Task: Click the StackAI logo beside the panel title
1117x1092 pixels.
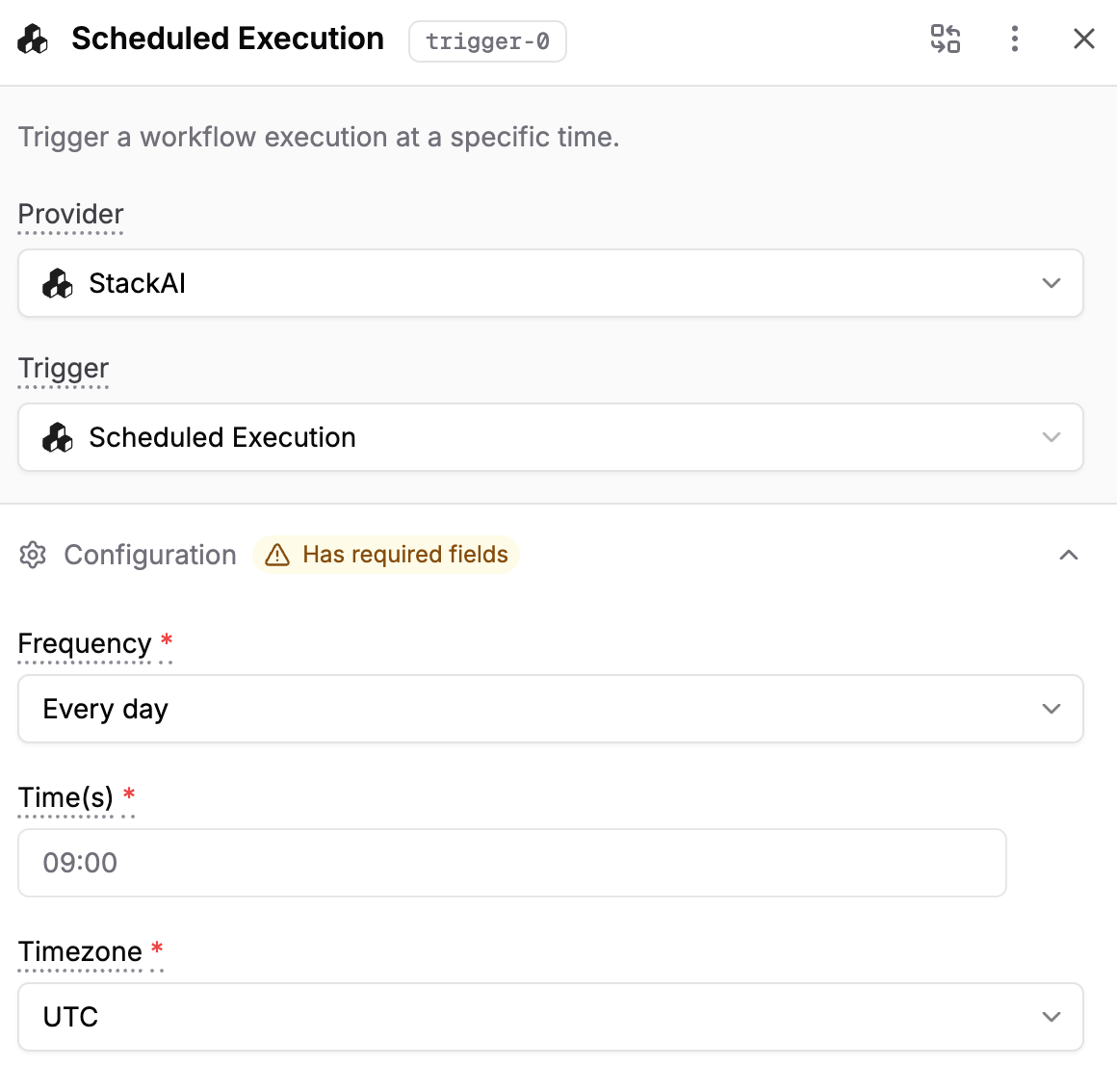Action: 33,39
